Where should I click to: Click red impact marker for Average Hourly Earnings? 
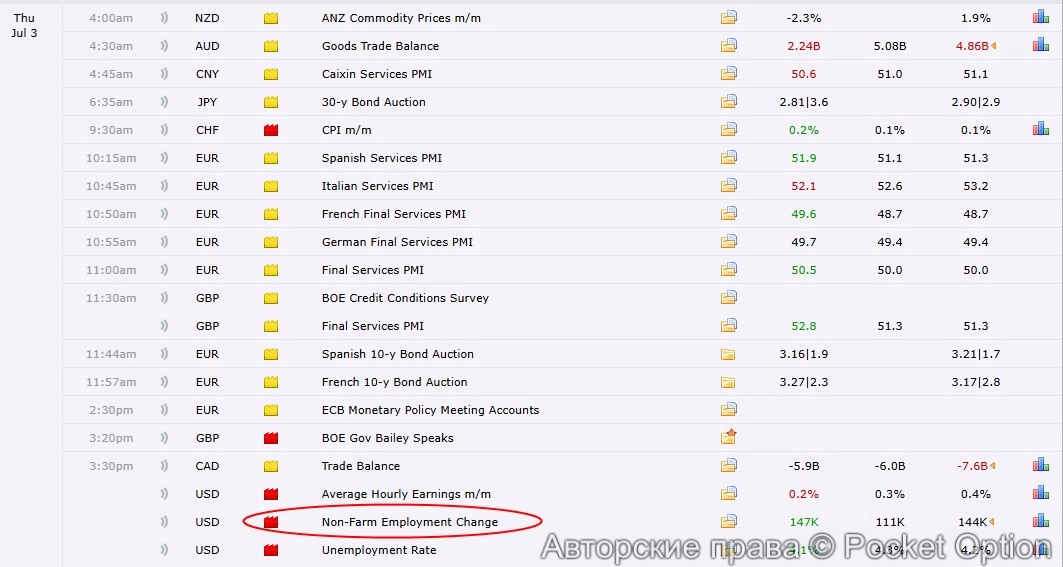tap(270, 494)
